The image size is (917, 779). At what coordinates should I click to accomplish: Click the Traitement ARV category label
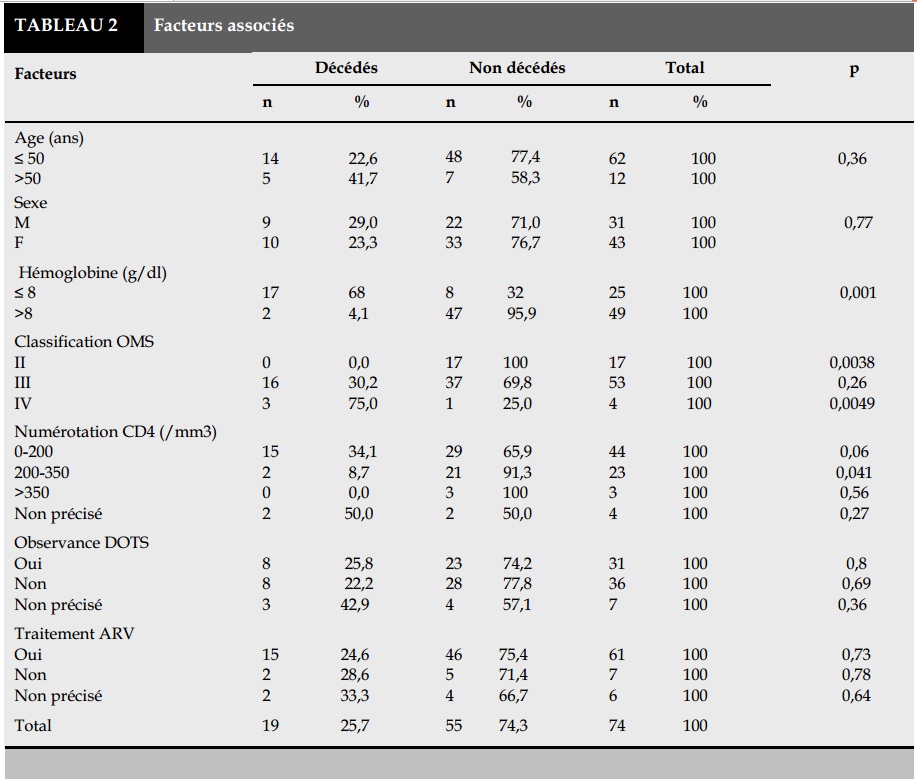[74, 634]
